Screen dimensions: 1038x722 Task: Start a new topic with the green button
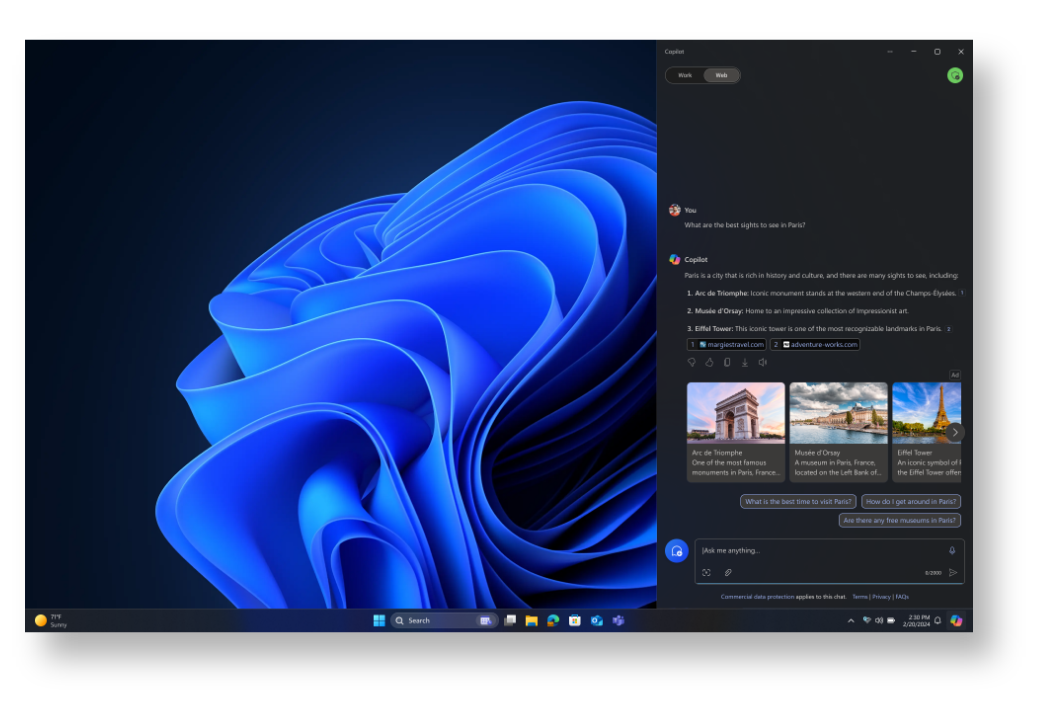955,75
